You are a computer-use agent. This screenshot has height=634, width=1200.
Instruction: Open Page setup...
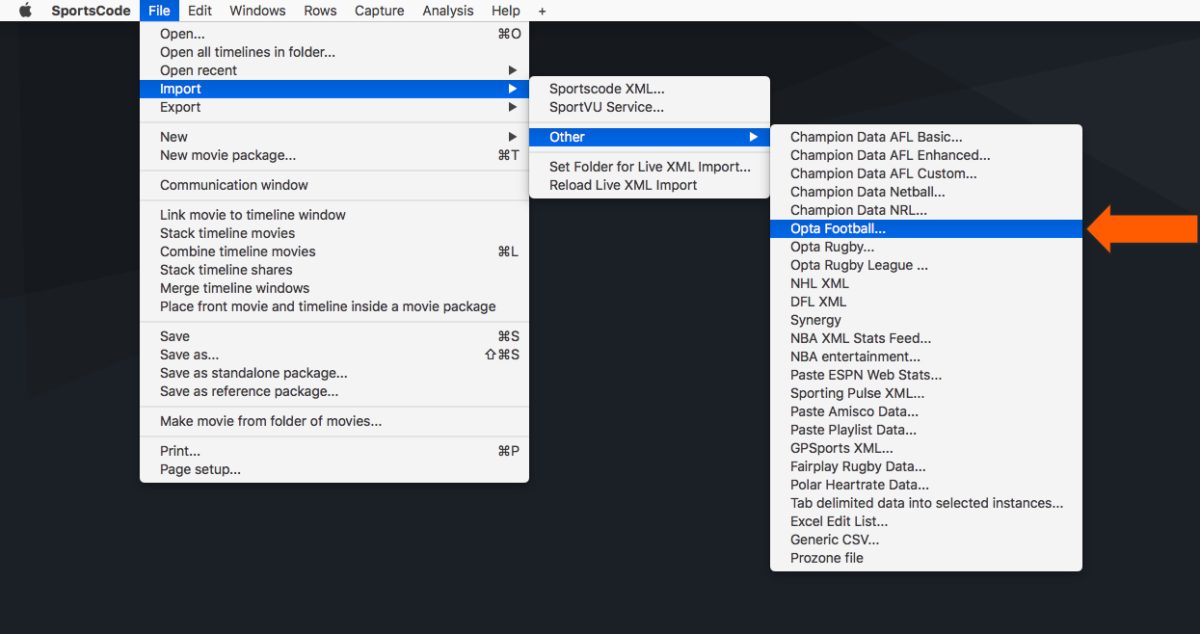click(334, 469)
